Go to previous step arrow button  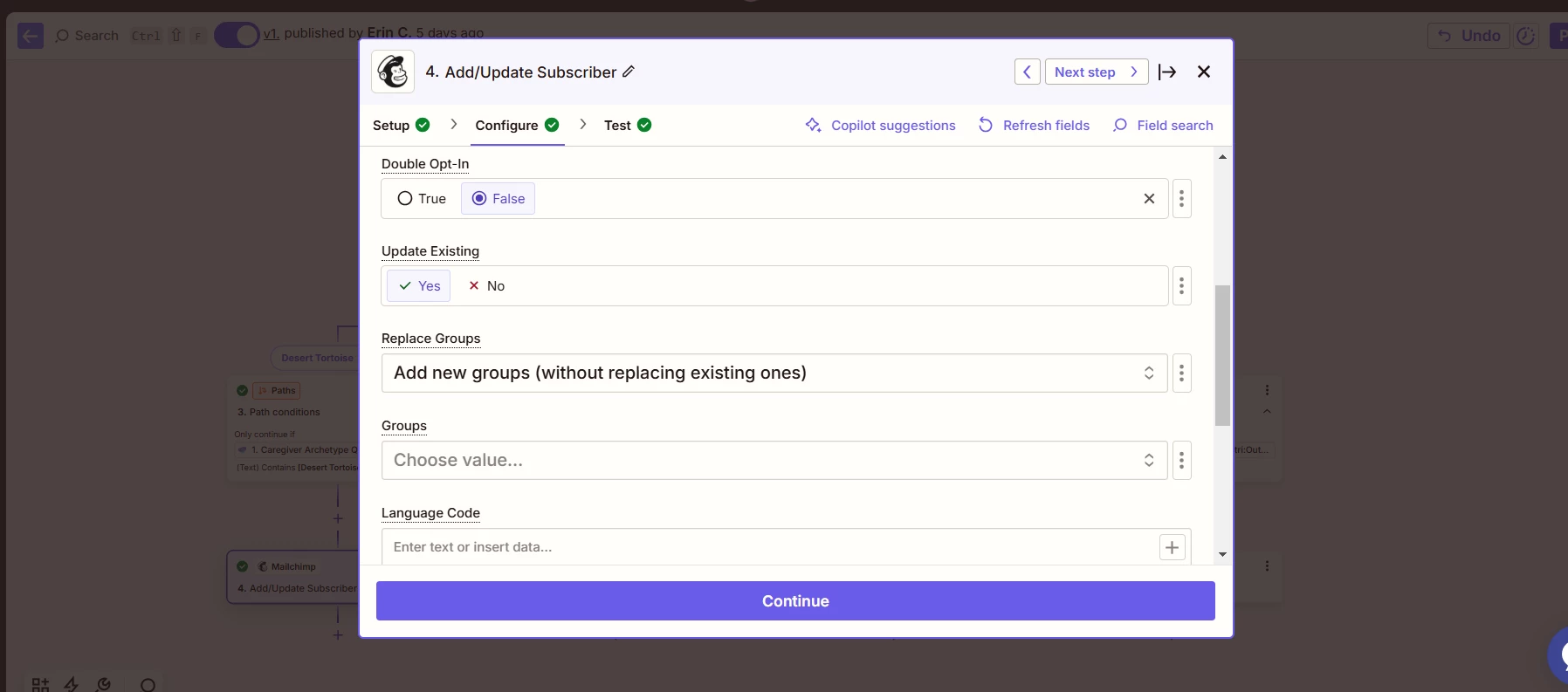(x=1027, y=72)
